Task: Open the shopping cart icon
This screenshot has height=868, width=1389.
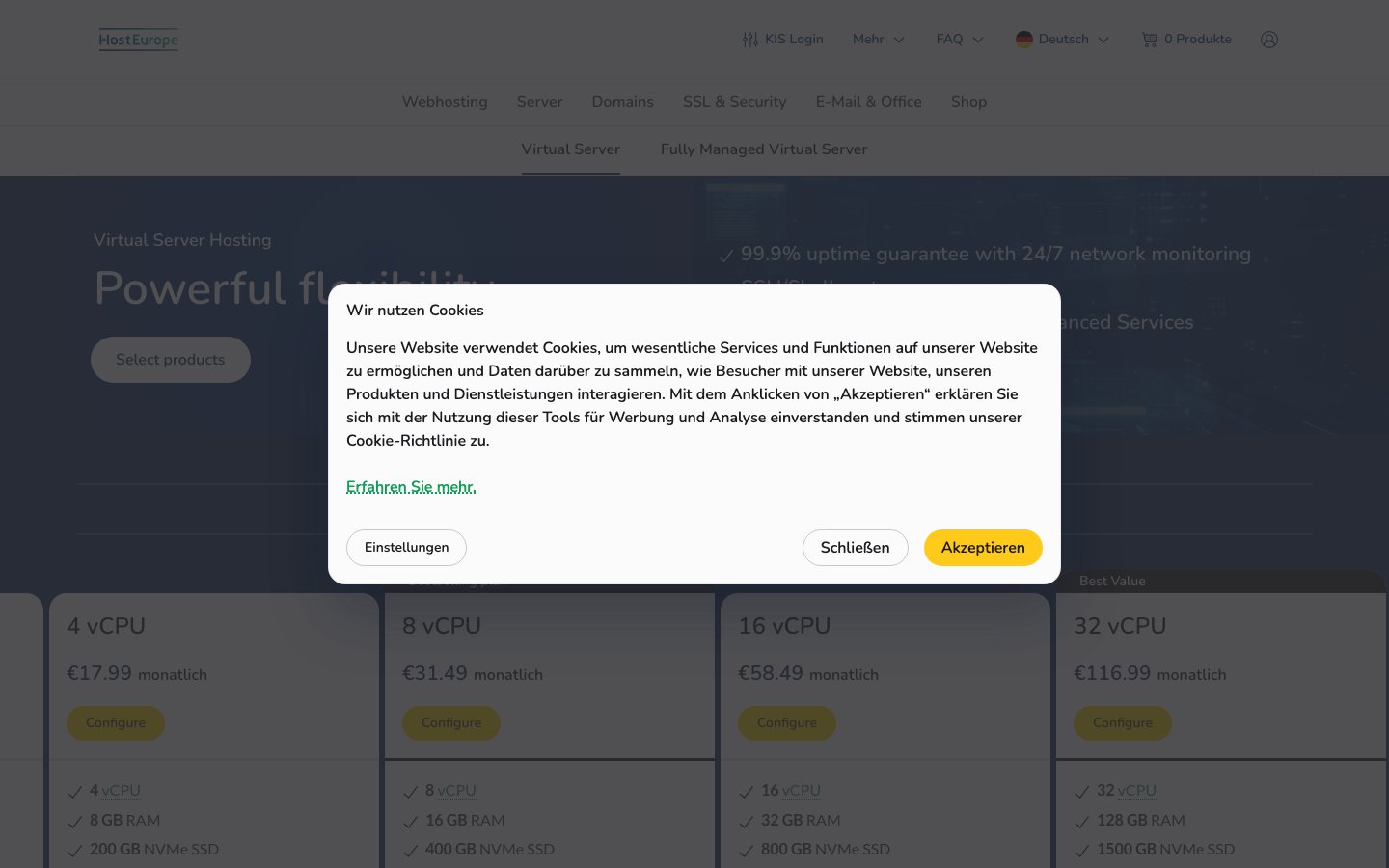Action: click(1149, 40)
